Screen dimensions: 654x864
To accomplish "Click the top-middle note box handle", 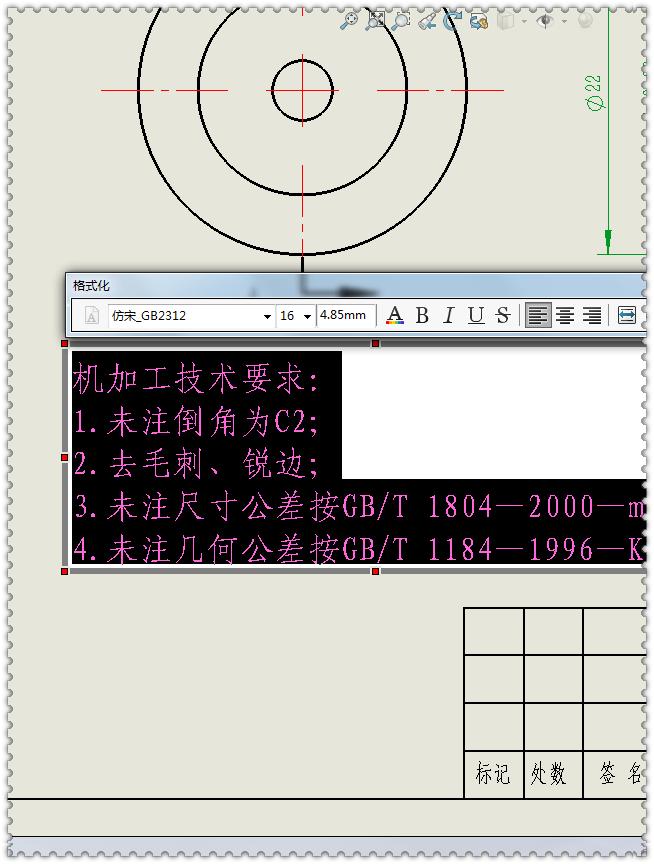I will point(375,344).
